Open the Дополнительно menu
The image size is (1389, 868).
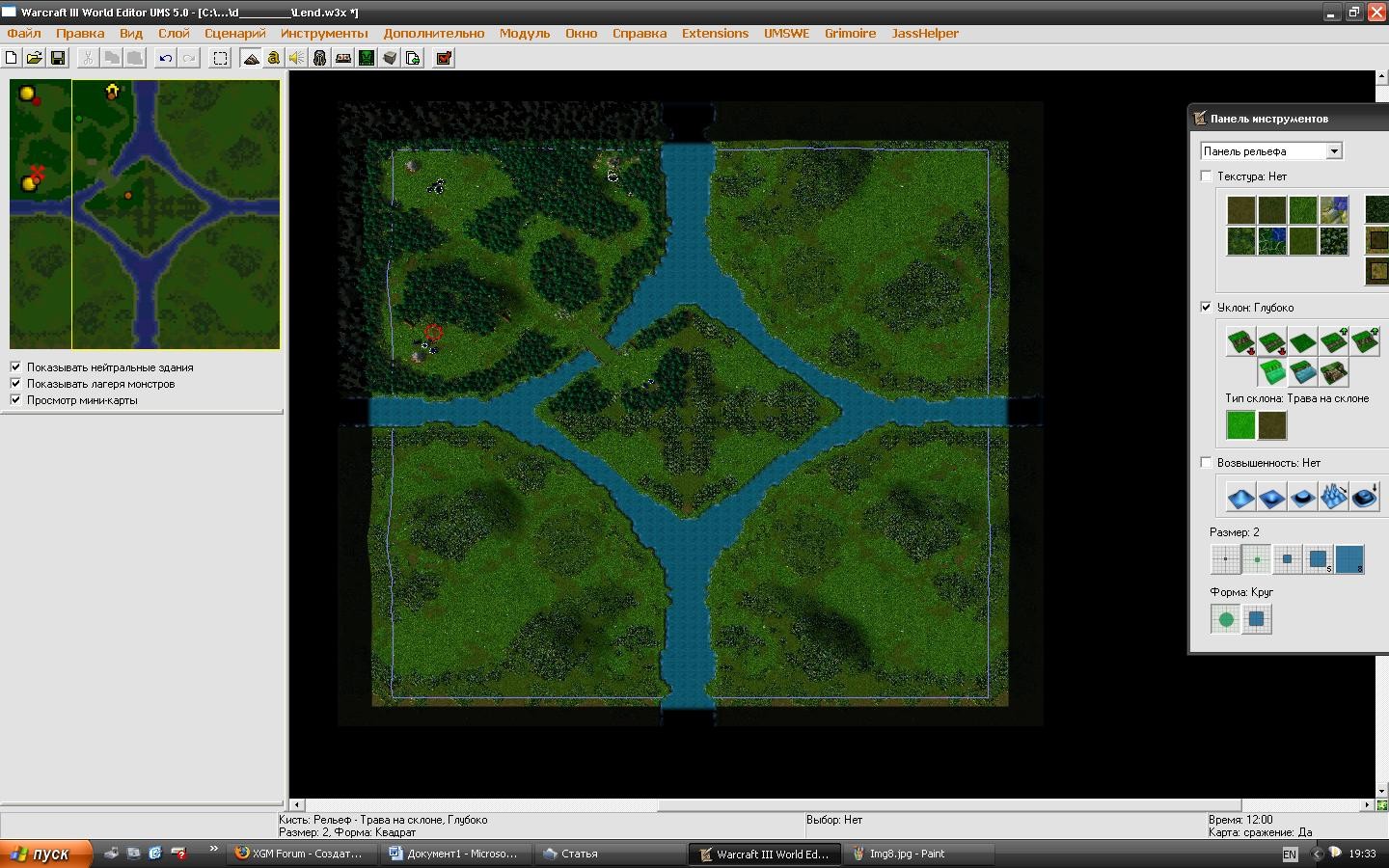(434, 33)
